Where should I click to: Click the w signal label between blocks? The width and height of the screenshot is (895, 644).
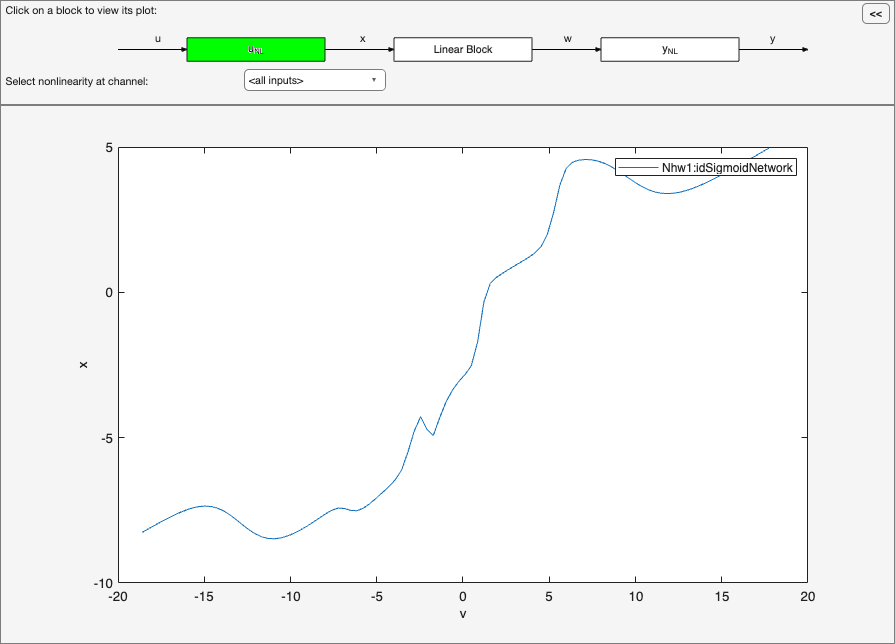click(x=567, y=39)
